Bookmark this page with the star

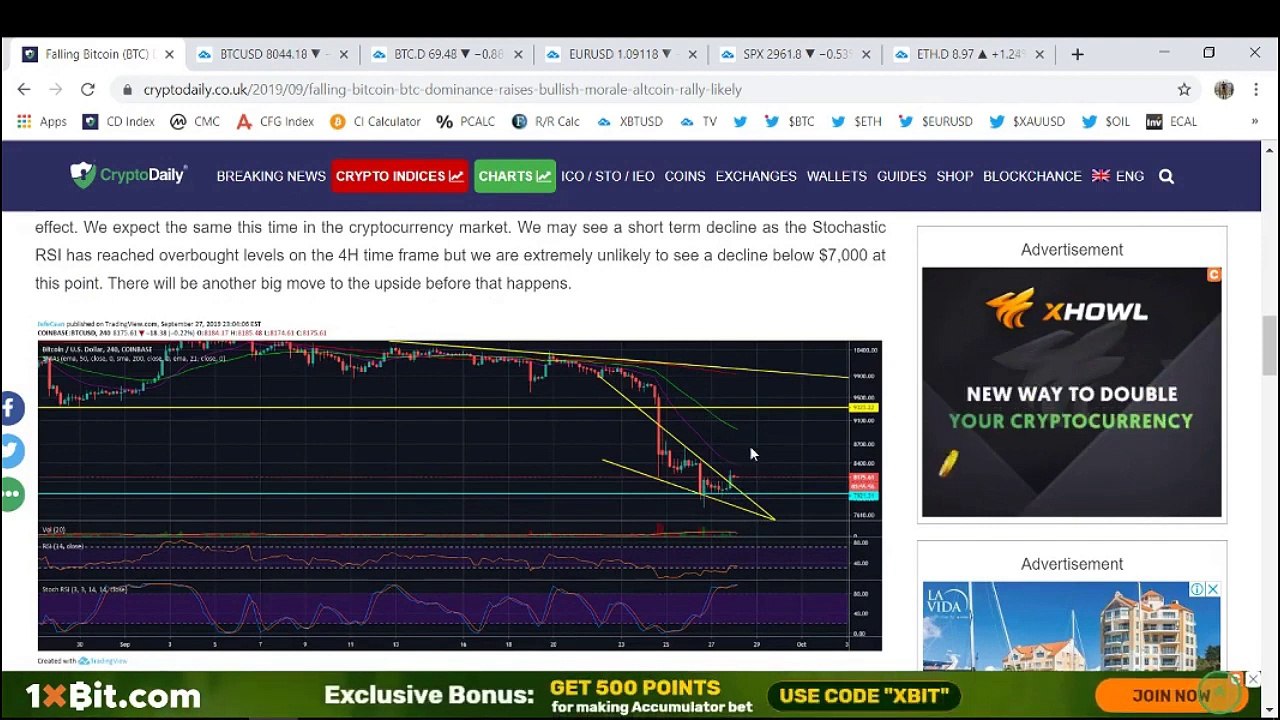[1184, 90]
